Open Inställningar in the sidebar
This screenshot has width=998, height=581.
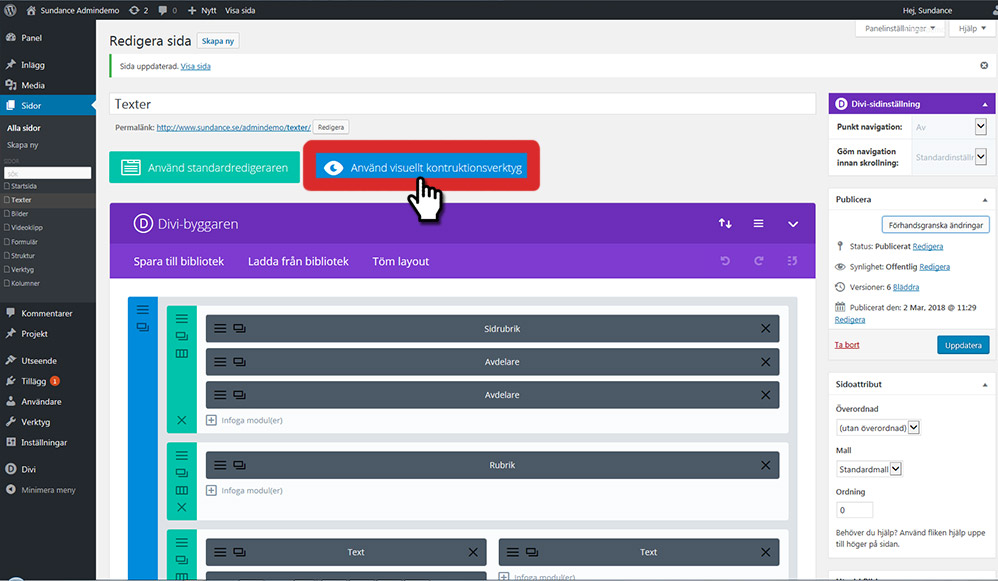(x=43, y=442)
